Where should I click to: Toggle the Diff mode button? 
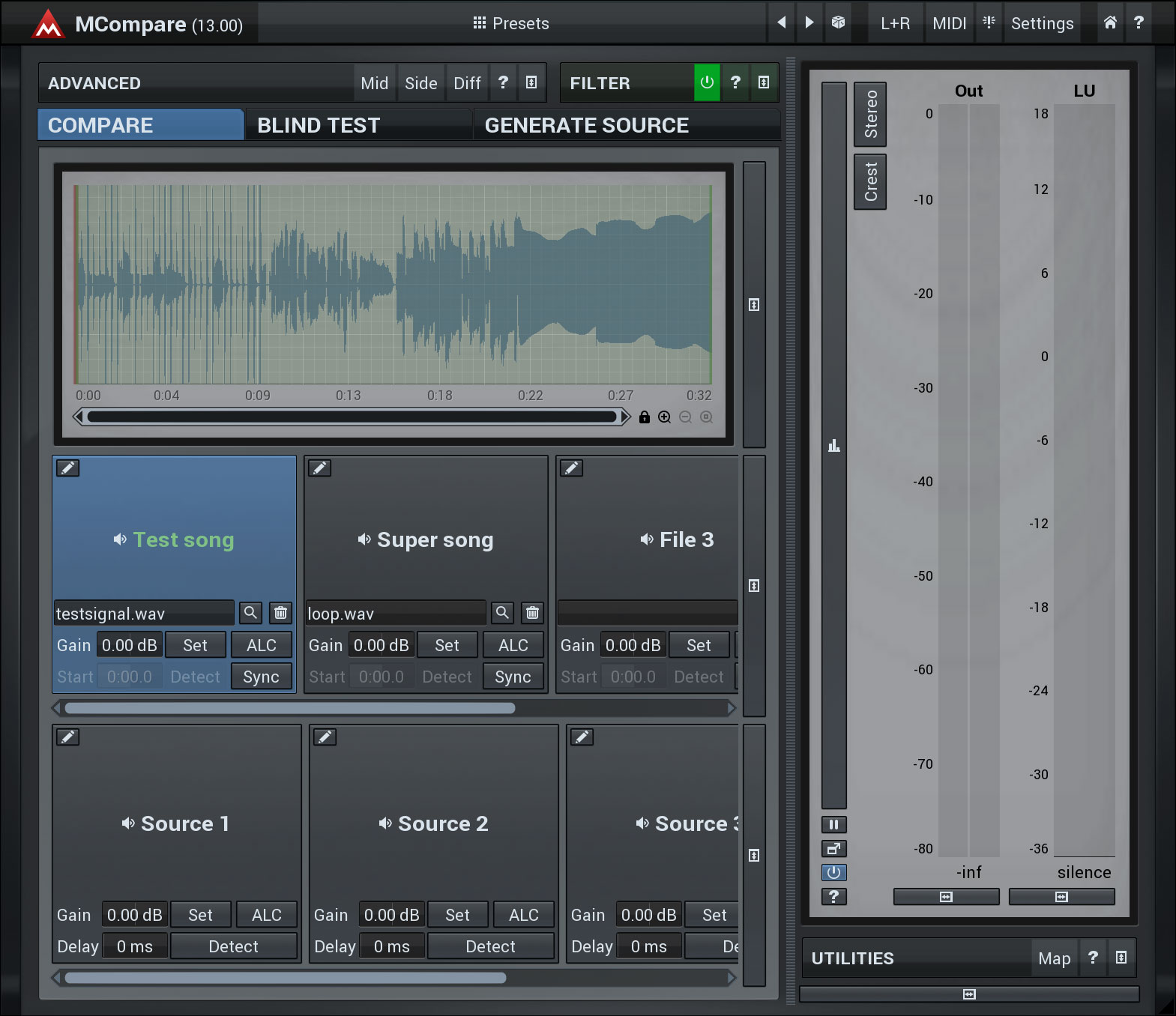467,83
